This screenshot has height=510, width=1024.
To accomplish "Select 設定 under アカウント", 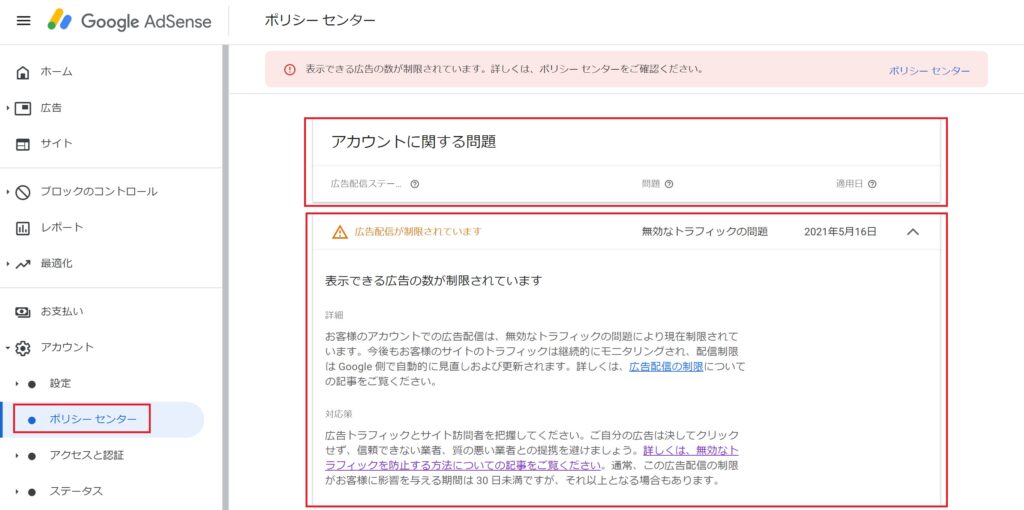I will 60,383.
